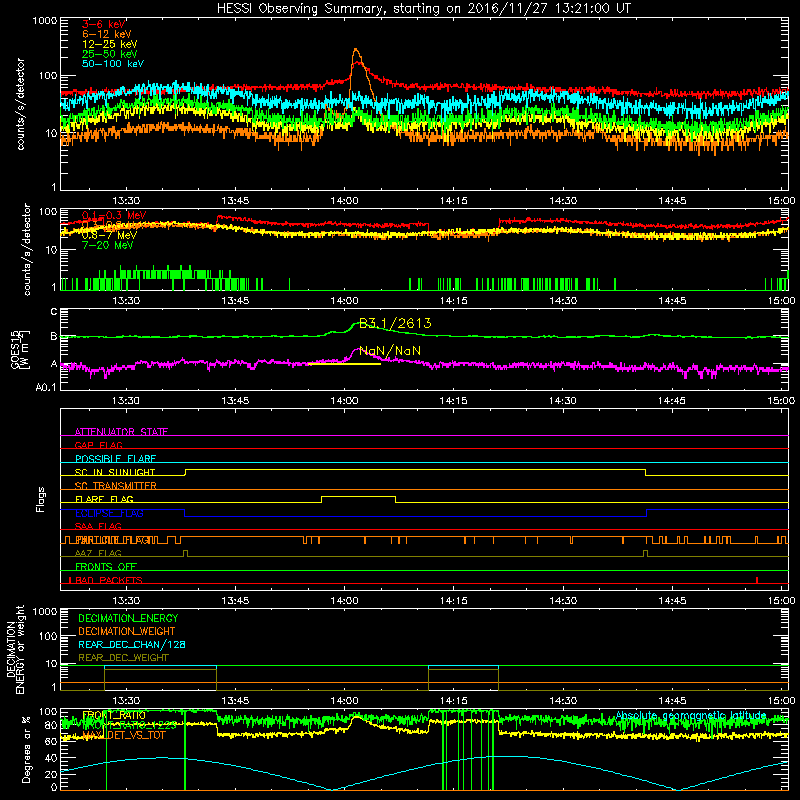The width and height of the screenshot is (800, 800).
Task: Select the "Degrees or %" axis title
Action: 26,749
